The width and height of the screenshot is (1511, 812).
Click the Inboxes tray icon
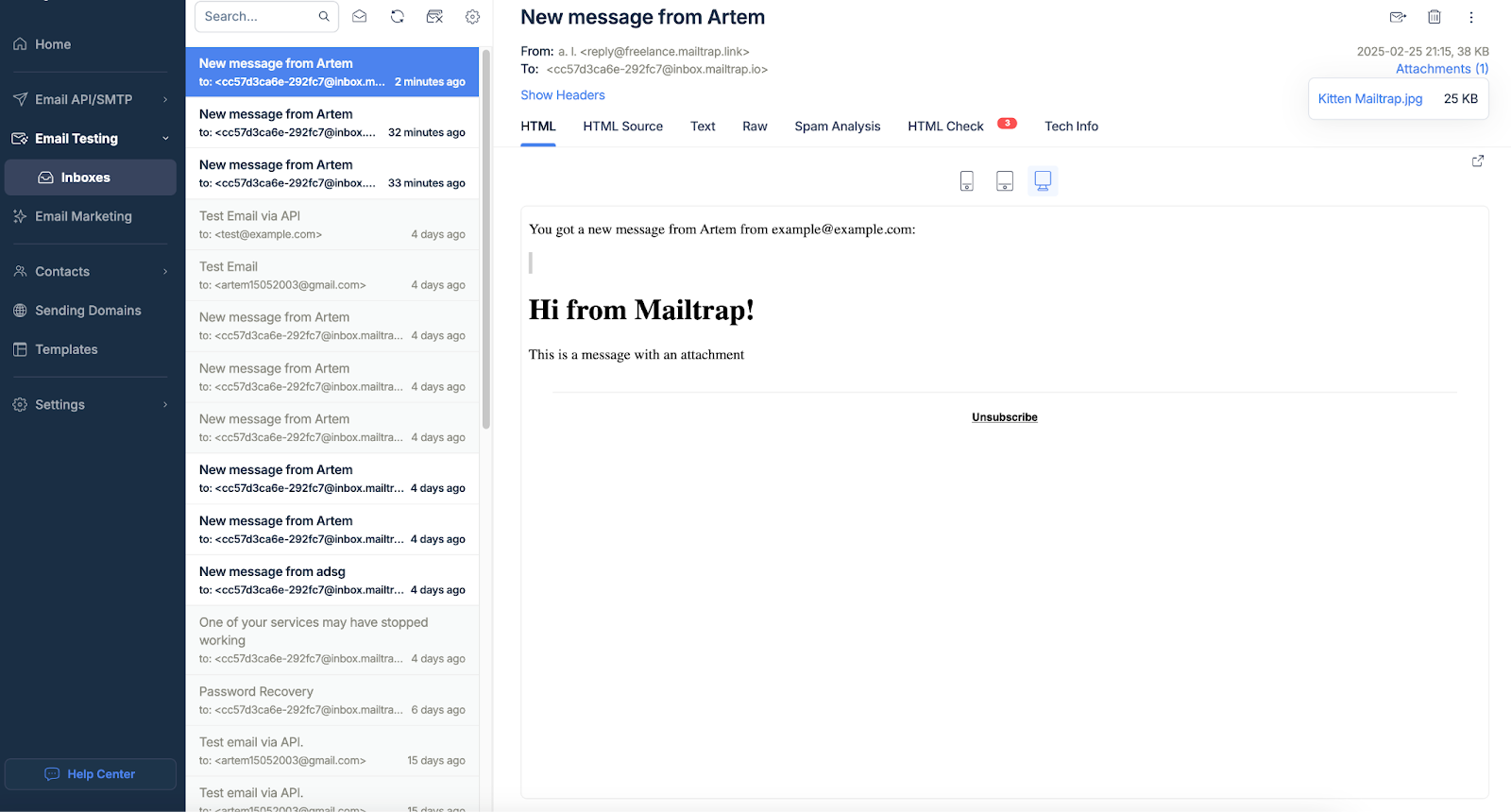[45, 178]
